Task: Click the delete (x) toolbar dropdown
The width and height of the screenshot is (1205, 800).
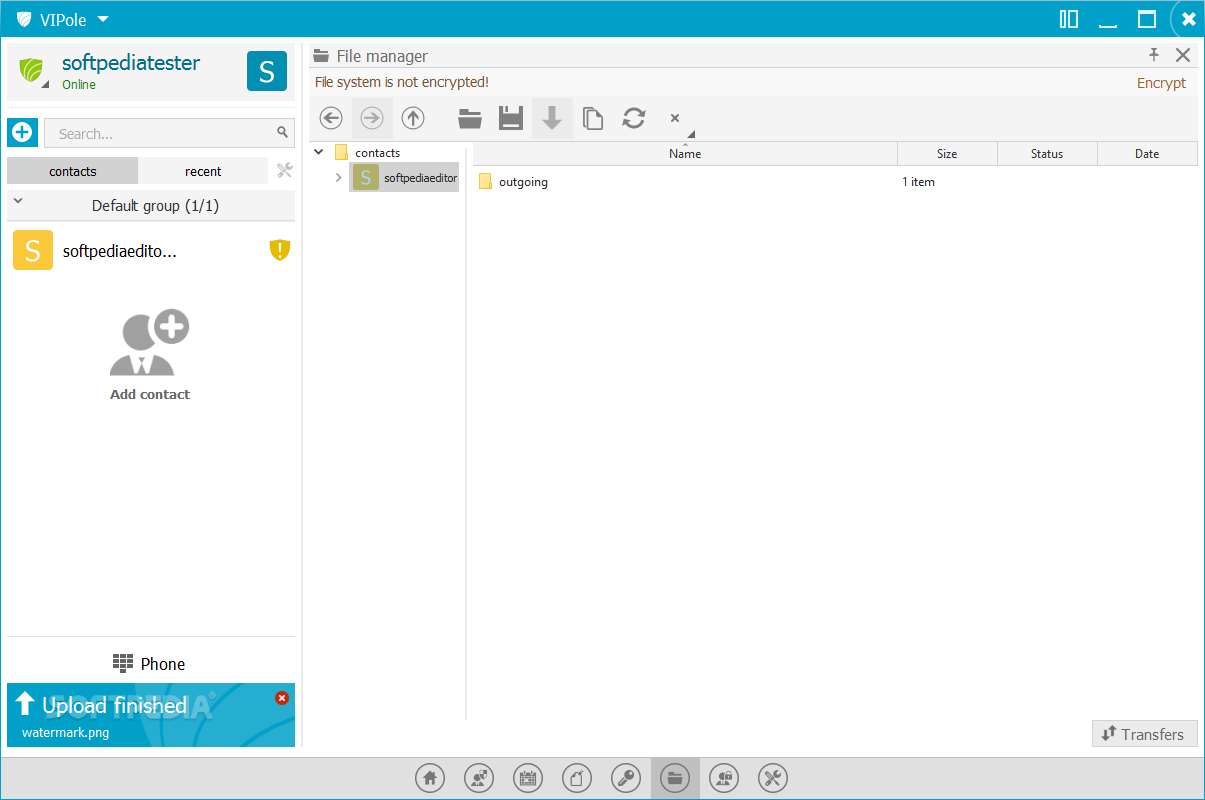Action: coord(676,118)
